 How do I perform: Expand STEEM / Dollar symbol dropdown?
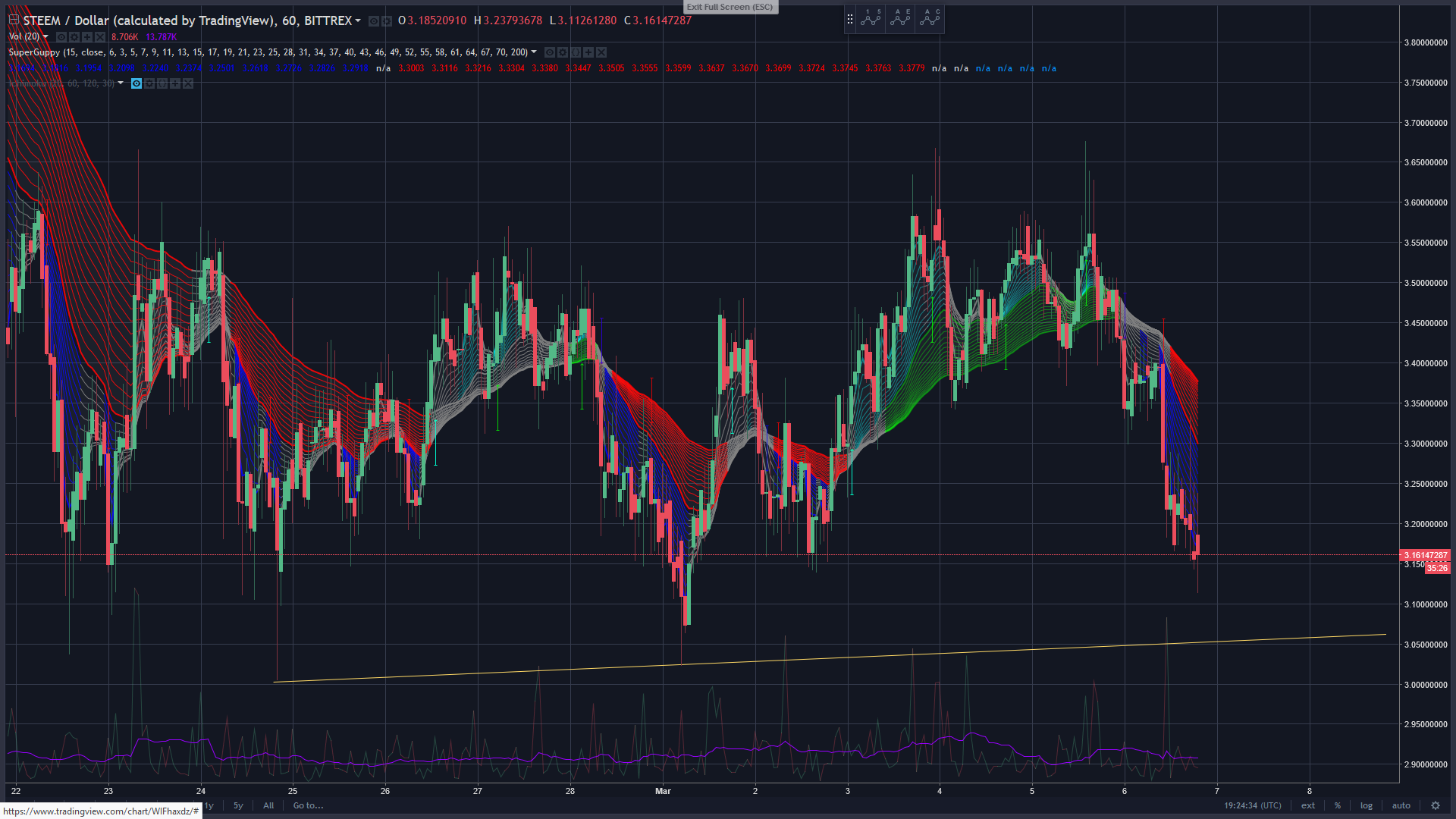pyautogui.click(x=358, y=20)
